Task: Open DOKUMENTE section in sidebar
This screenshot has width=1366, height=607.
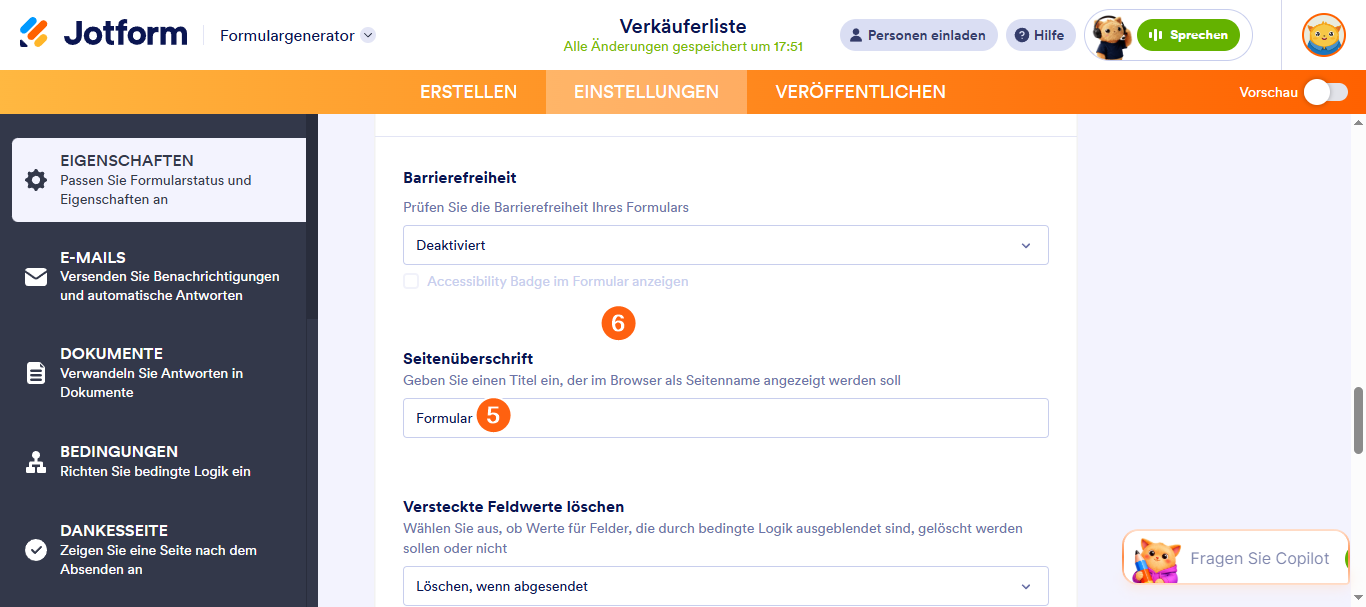Action: [x=159, y=373]
